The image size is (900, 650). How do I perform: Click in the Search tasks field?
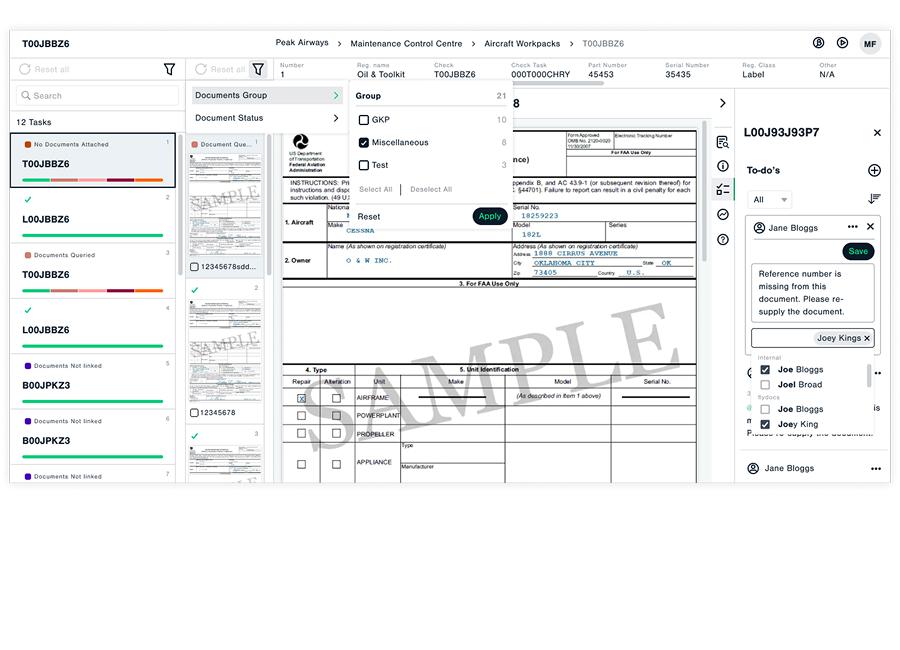(95, 94)
